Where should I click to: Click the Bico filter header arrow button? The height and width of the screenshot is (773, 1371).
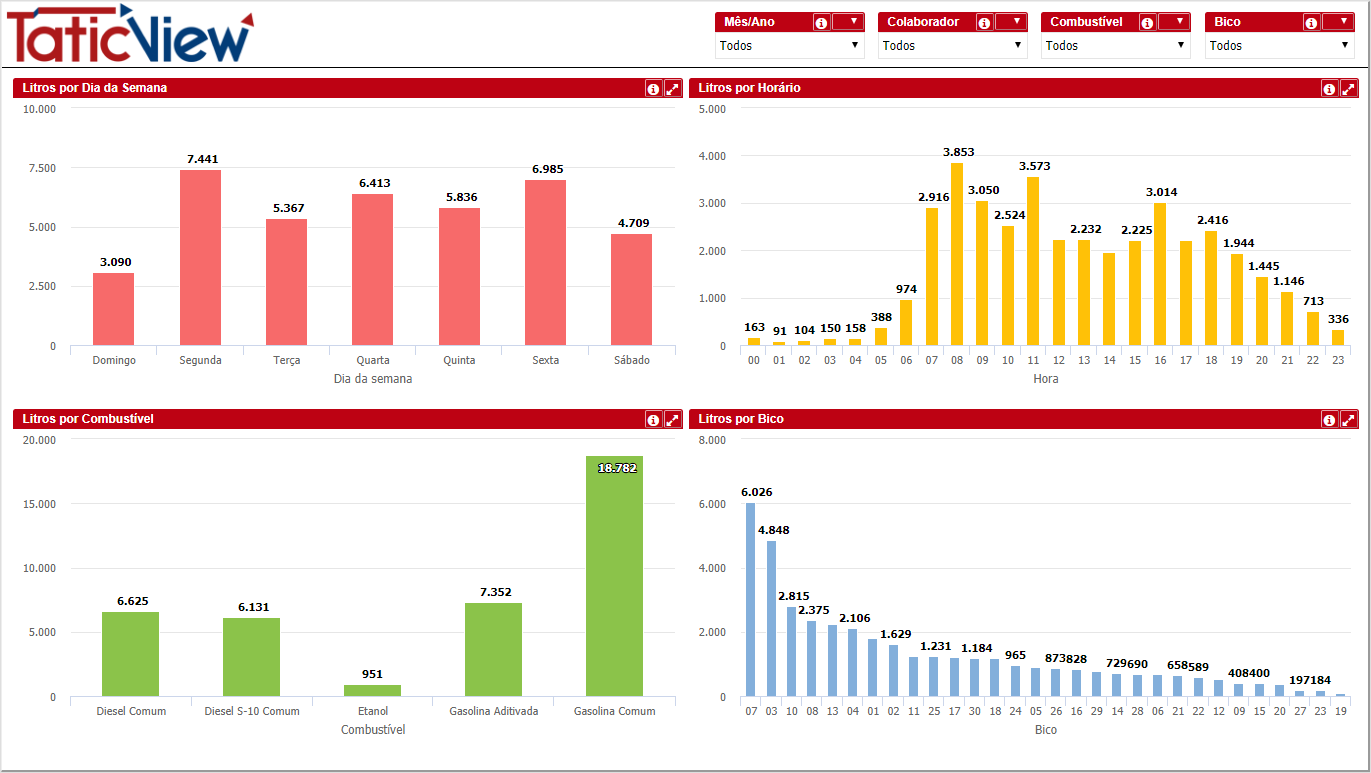click(x=1338, y=22)
